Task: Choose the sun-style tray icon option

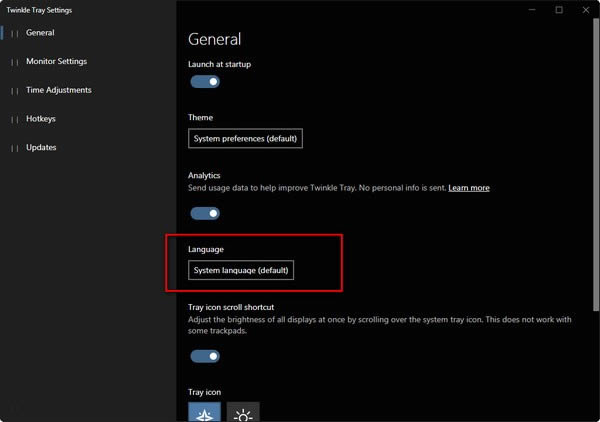Action: pos(243,411)
